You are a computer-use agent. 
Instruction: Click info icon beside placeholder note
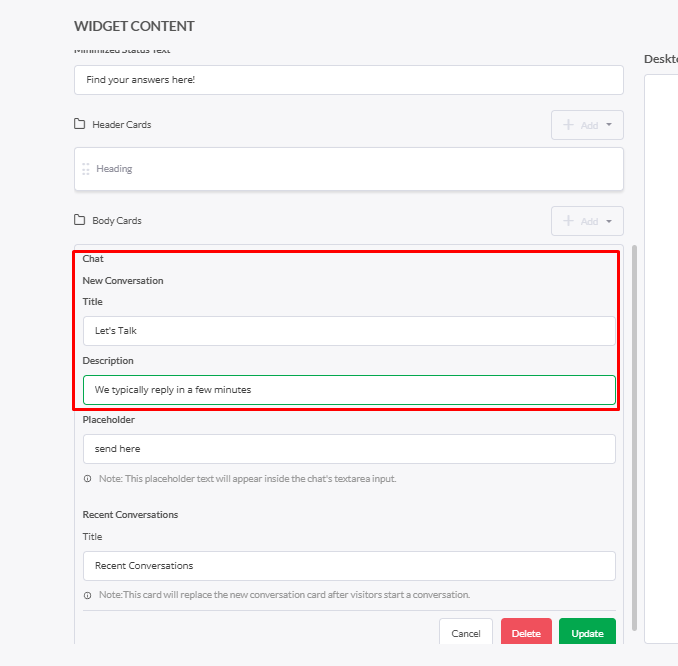87,479
